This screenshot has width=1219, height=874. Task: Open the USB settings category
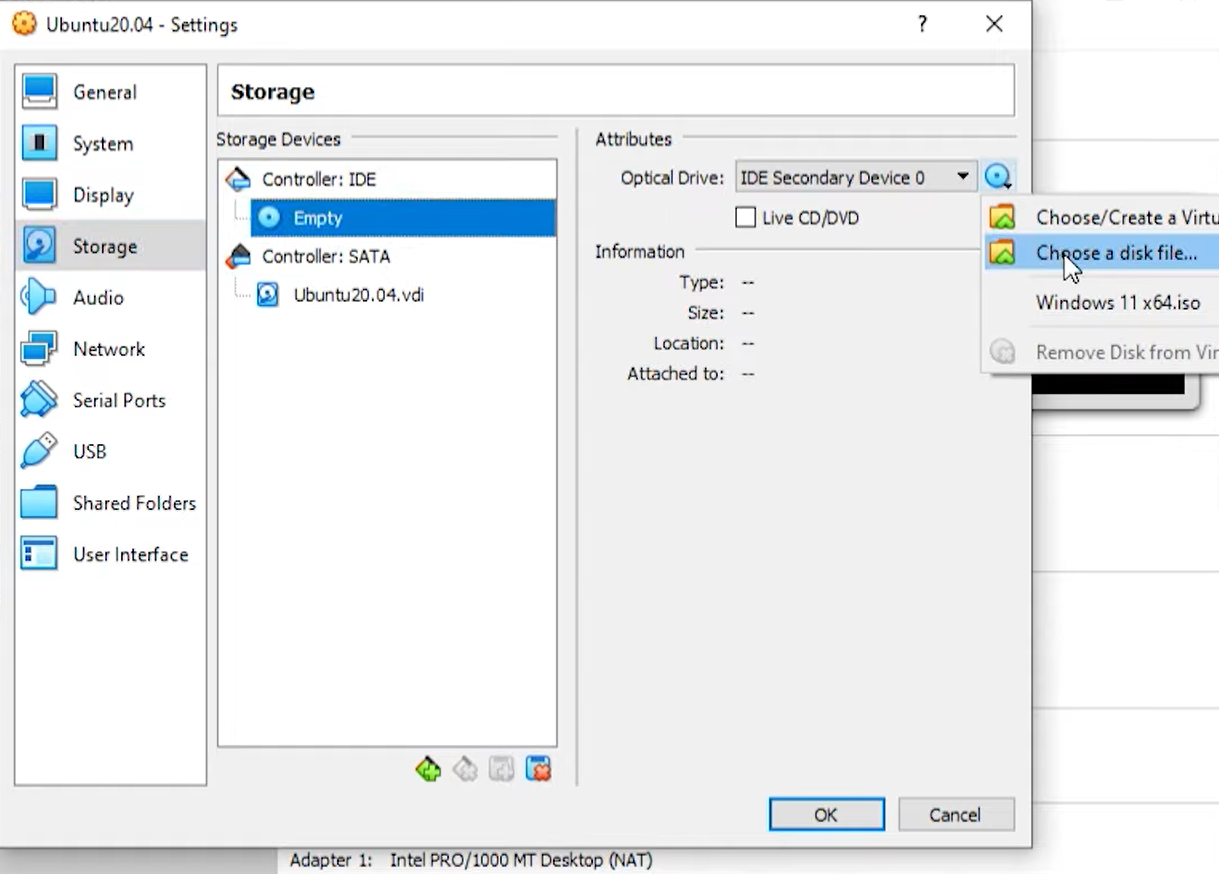110,452
